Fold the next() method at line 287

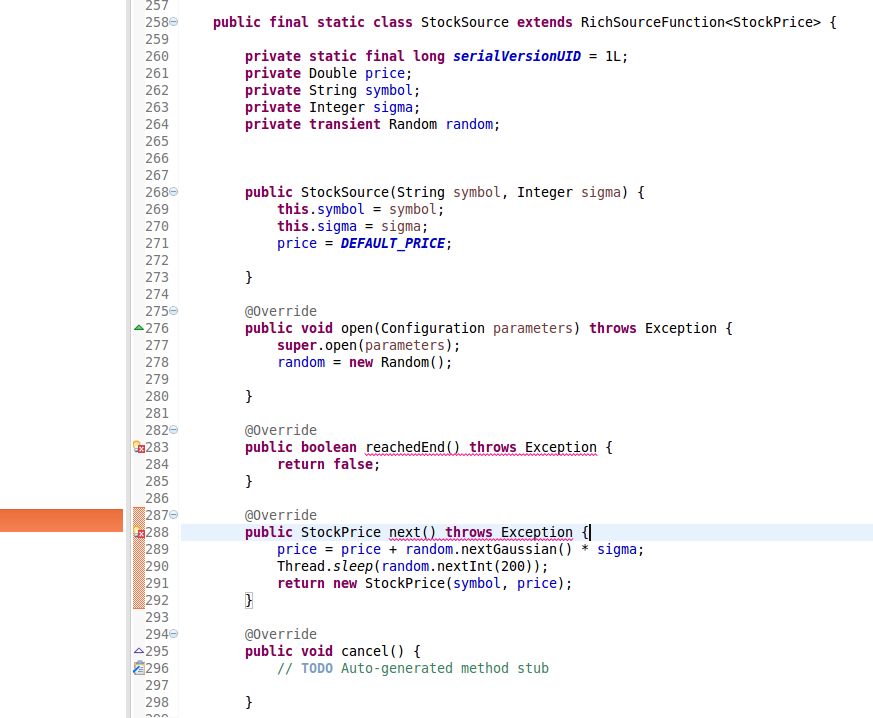click(x=174, y=515)
